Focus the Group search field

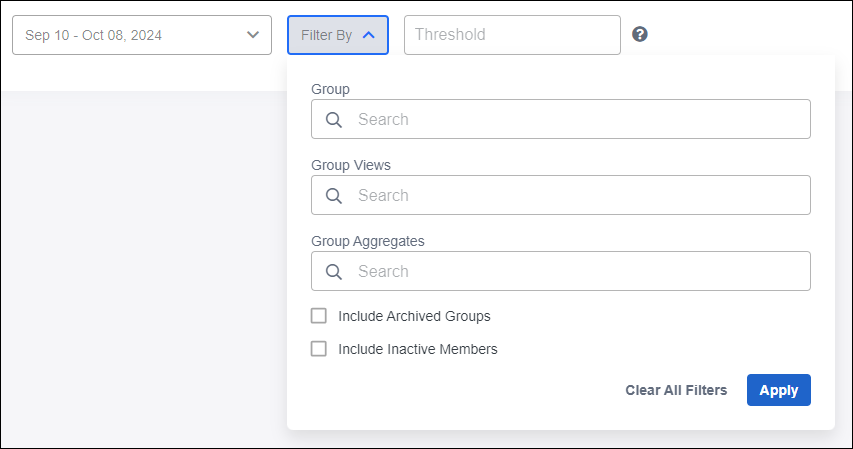coord(578,119)
